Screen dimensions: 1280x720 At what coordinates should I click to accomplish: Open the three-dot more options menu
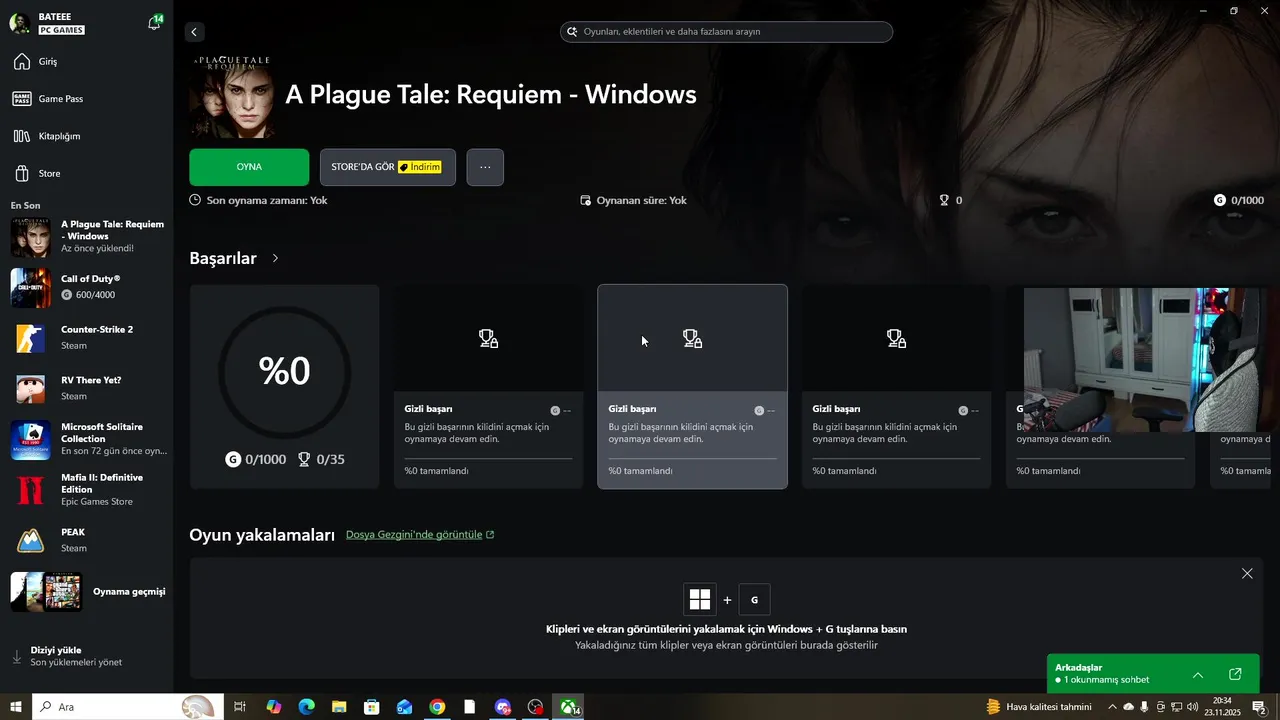coord(485,167)
